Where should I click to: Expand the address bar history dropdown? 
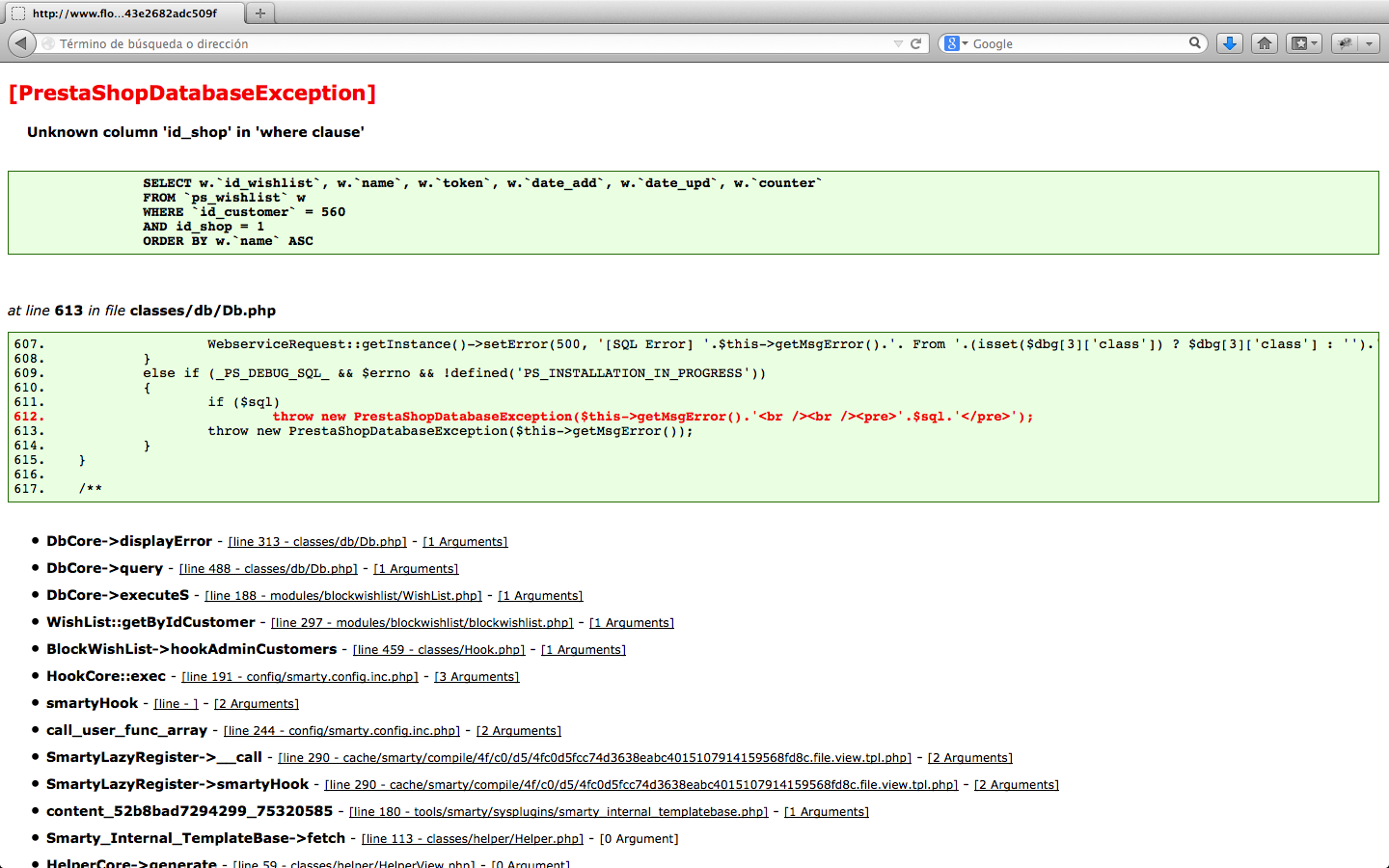click(x=898, y=43)
